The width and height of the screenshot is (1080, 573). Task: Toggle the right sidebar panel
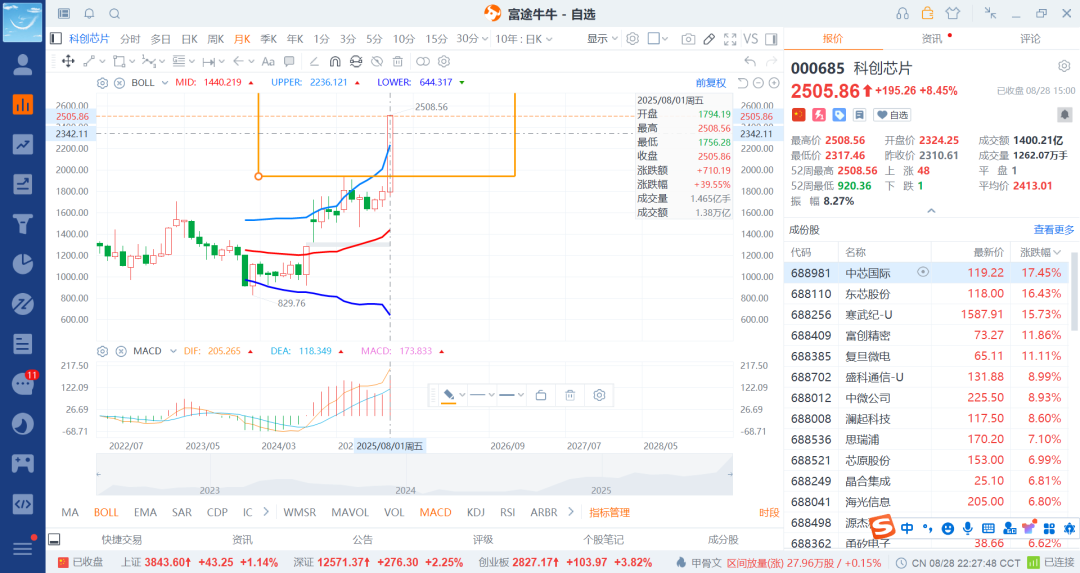771,39
